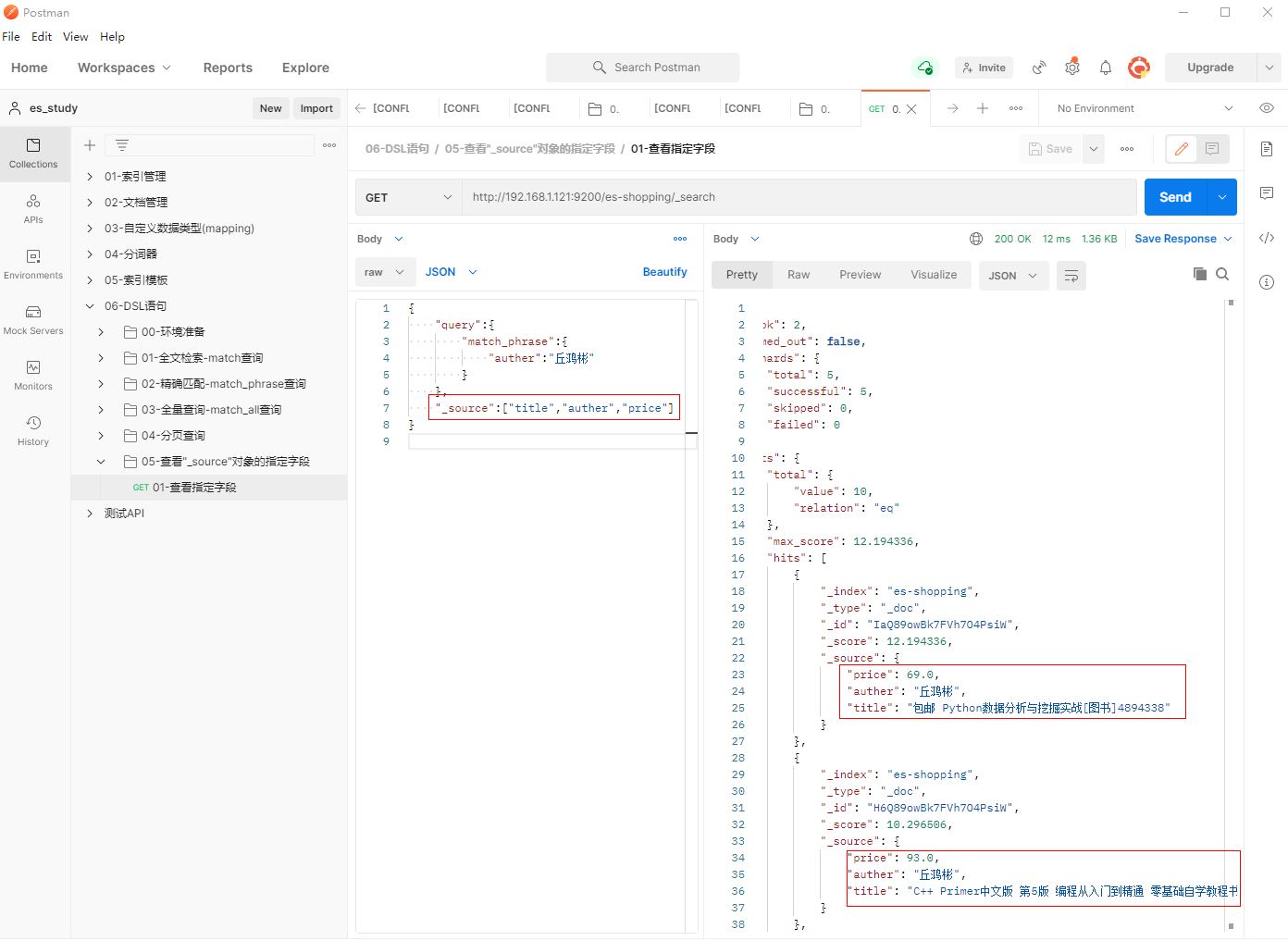Open the code snippet panel icon
Image resolution: width=1288 pixels, height=941 pixels.
pyautogui.click(x=1267, y=238)
